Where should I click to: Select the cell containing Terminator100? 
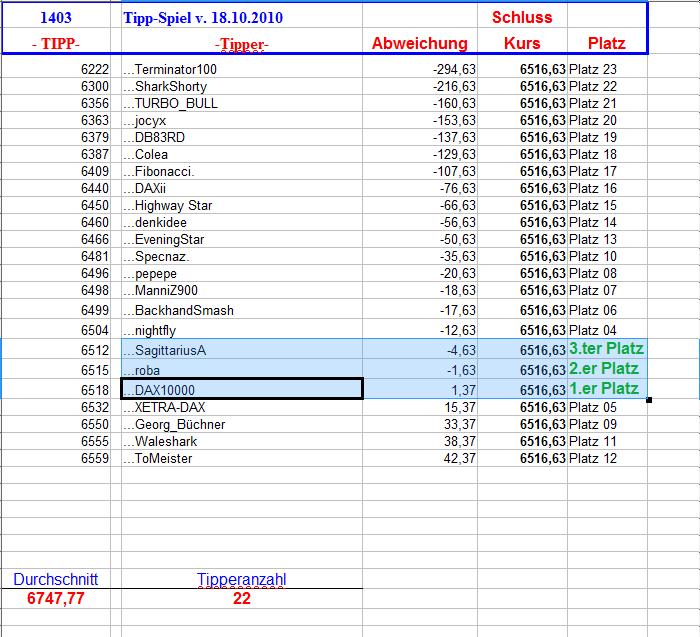(x=242, y=70)
